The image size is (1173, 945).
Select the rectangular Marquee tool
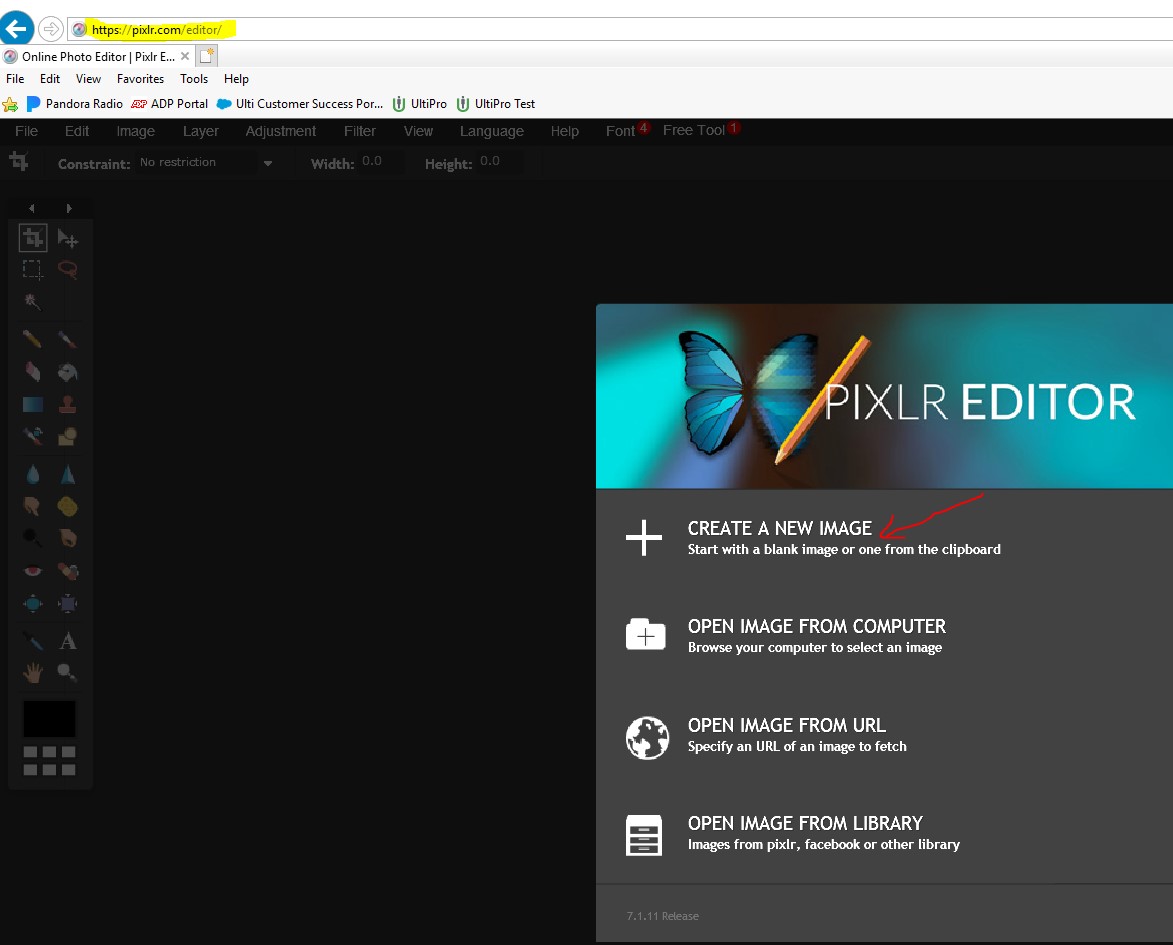point(32,269)
